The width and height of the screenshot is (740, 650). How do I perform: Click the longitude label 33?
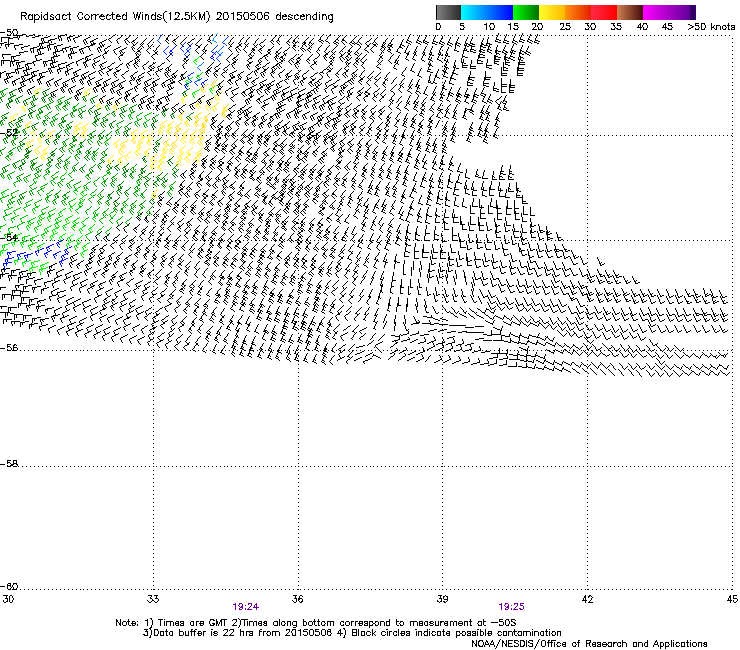click(x=153, y=599)
